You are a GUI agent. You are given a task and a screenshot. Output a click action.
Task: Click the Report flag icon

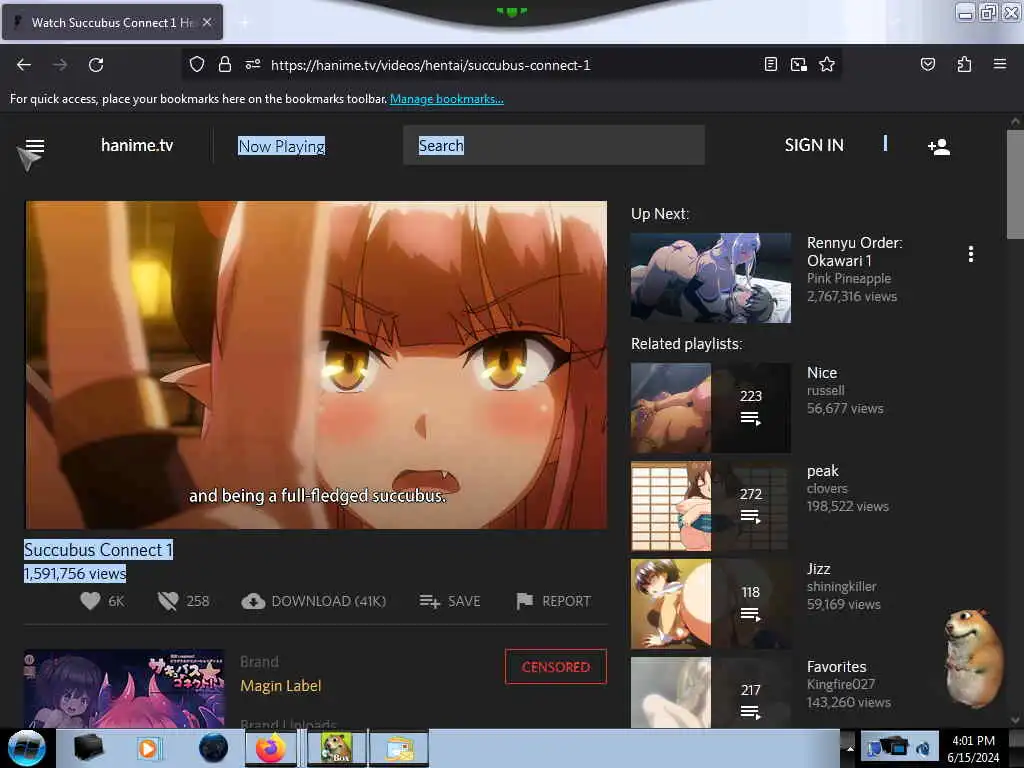[524, 601]
